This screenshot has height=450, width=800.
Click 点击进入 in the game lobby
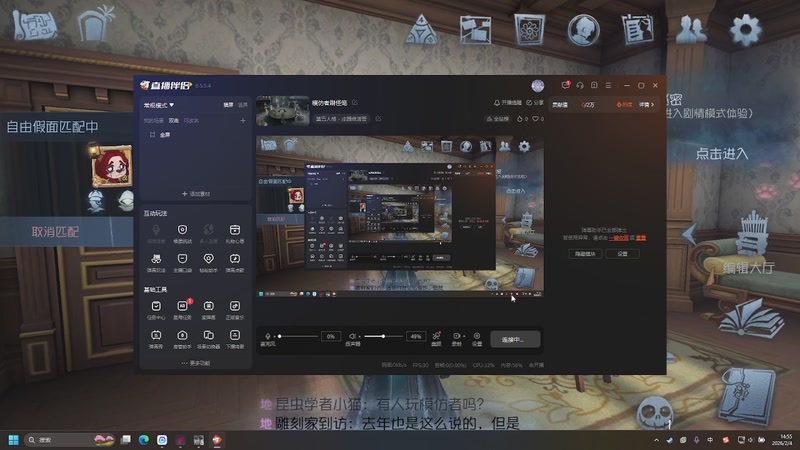coord(722,154)
